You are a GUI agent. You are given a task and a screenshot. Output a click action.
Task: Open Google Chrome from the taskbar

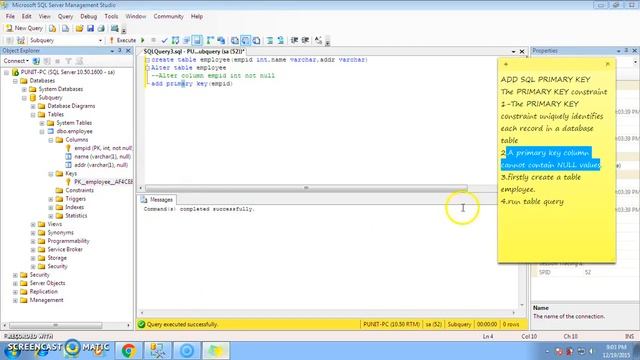pos(129,351)
